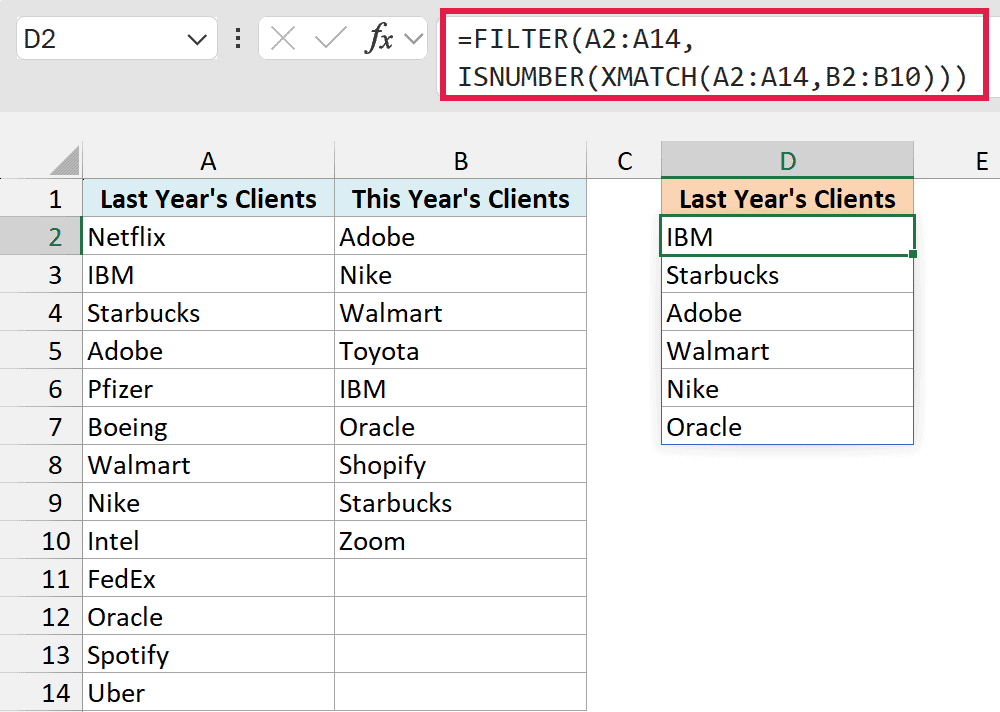Click the Enter checkmark icon in formula bar

click(331, 39)
